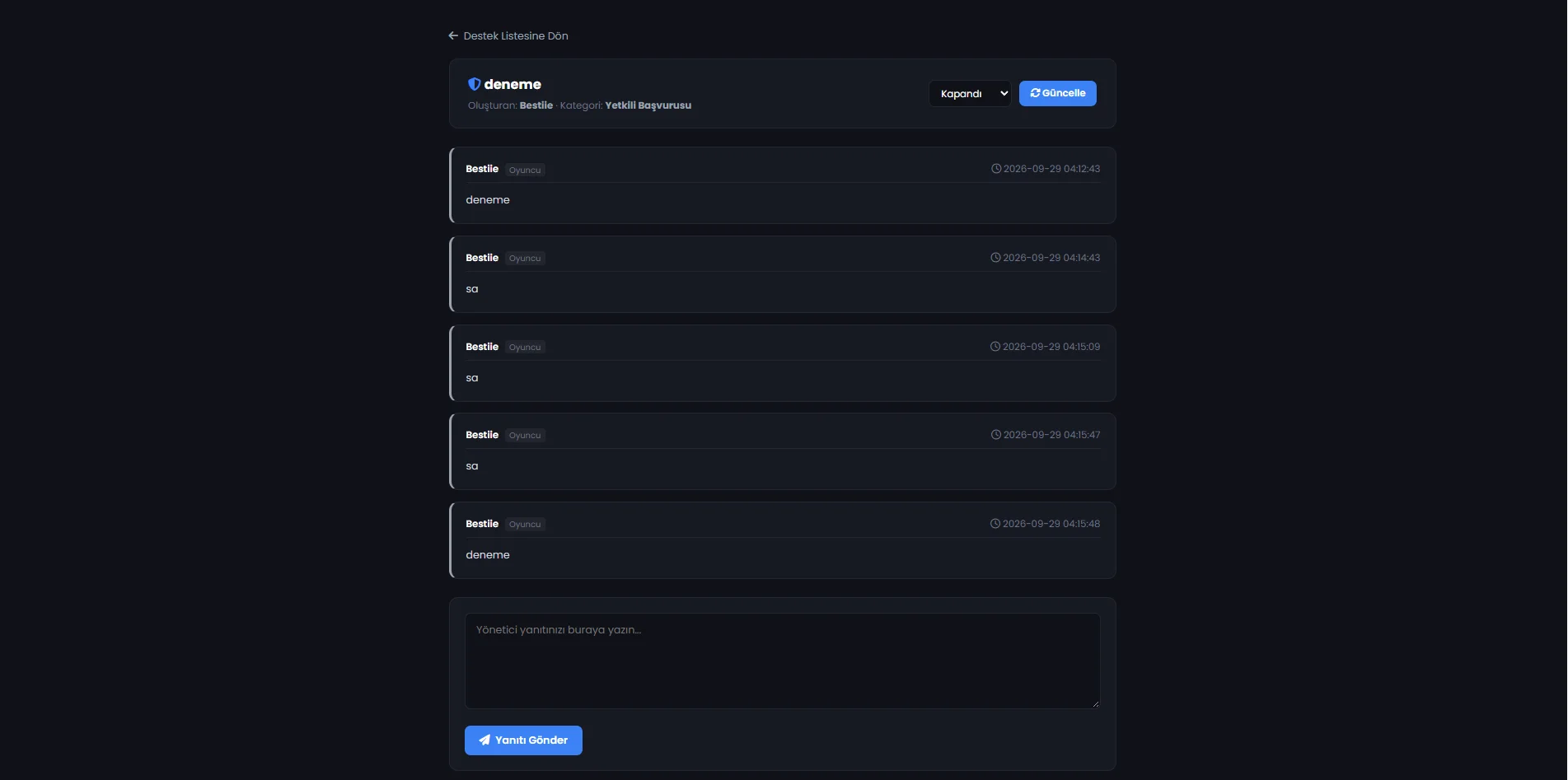Click the clock icon for 04:14:43 message
Image resolution: width=1568 pixels, height=780 pixels.
point(995,258)
